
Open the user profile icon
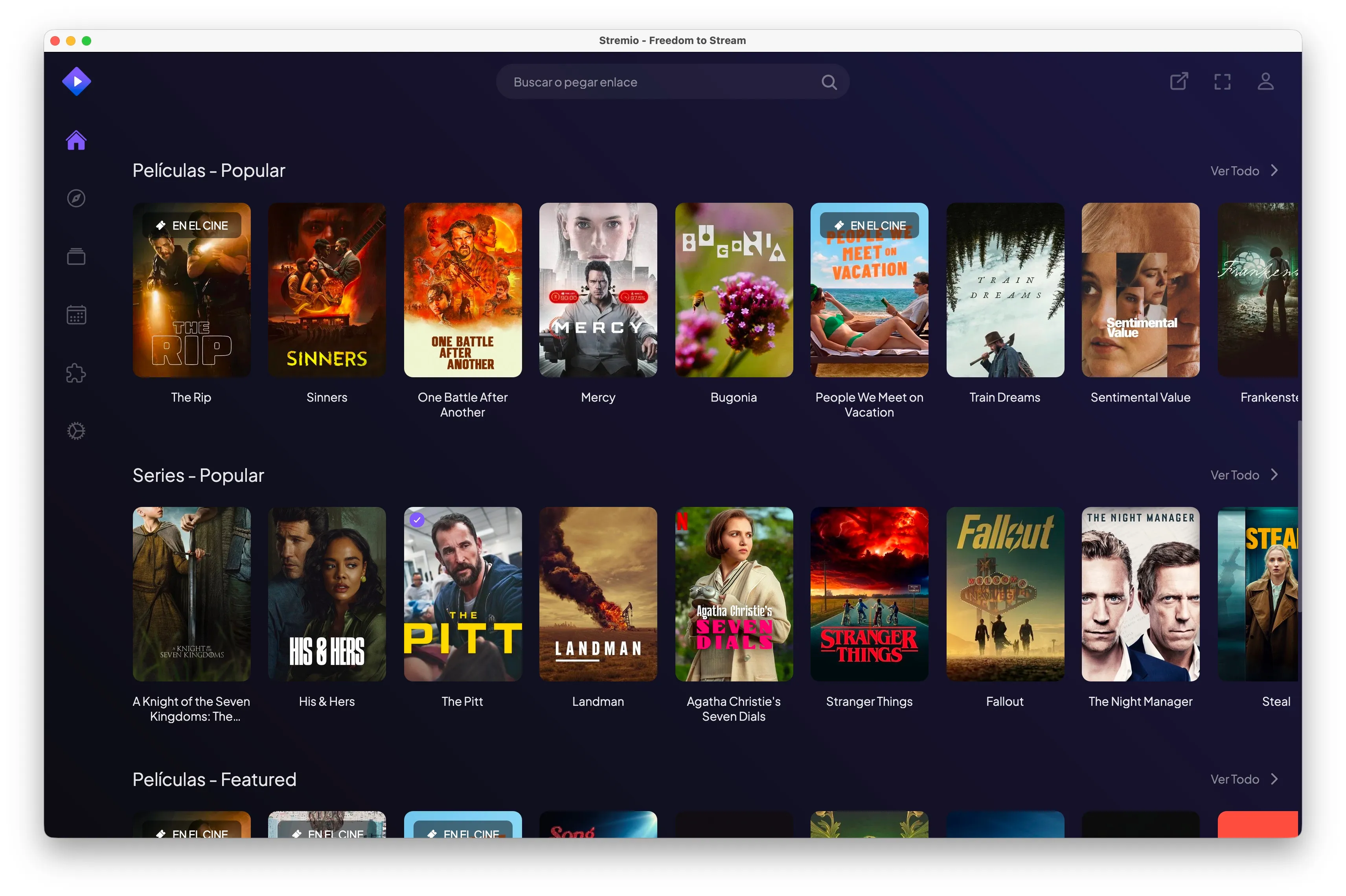point(1265,81)
